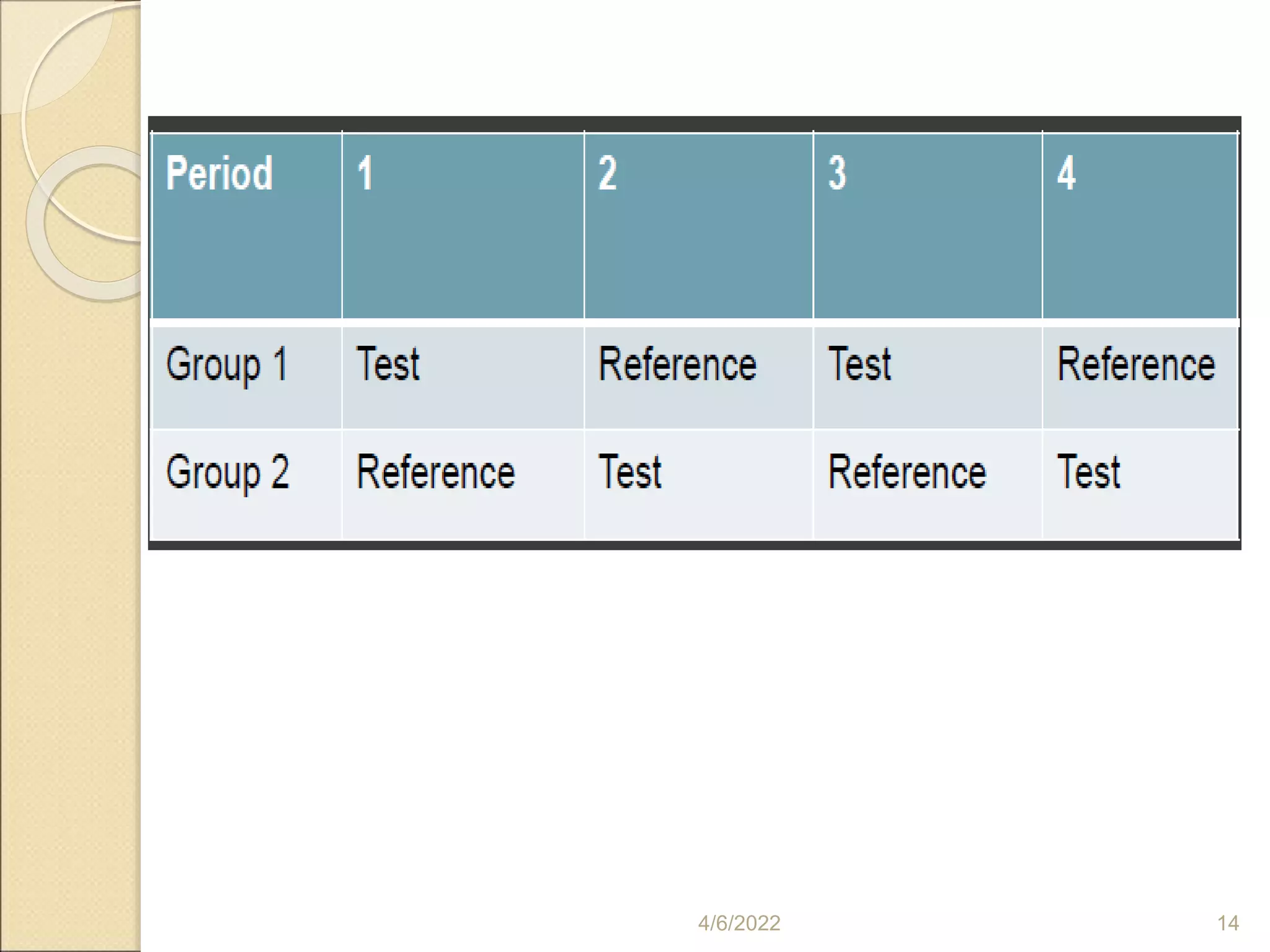The image size is (1270, 952).
Task: Click Group 1's Reference cell in period 2
Action: tap(677, 364)
